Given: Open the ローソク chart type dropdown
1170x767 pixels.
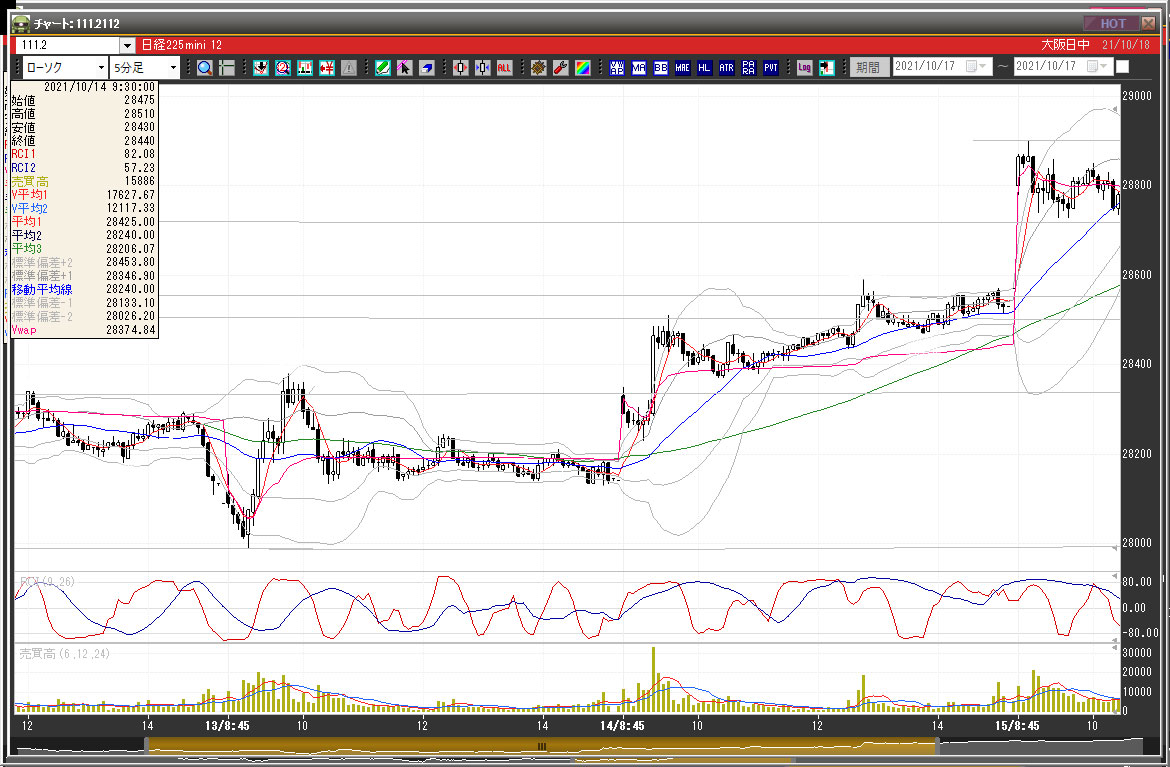Looking at the screenshot, I should click(64, 68).
